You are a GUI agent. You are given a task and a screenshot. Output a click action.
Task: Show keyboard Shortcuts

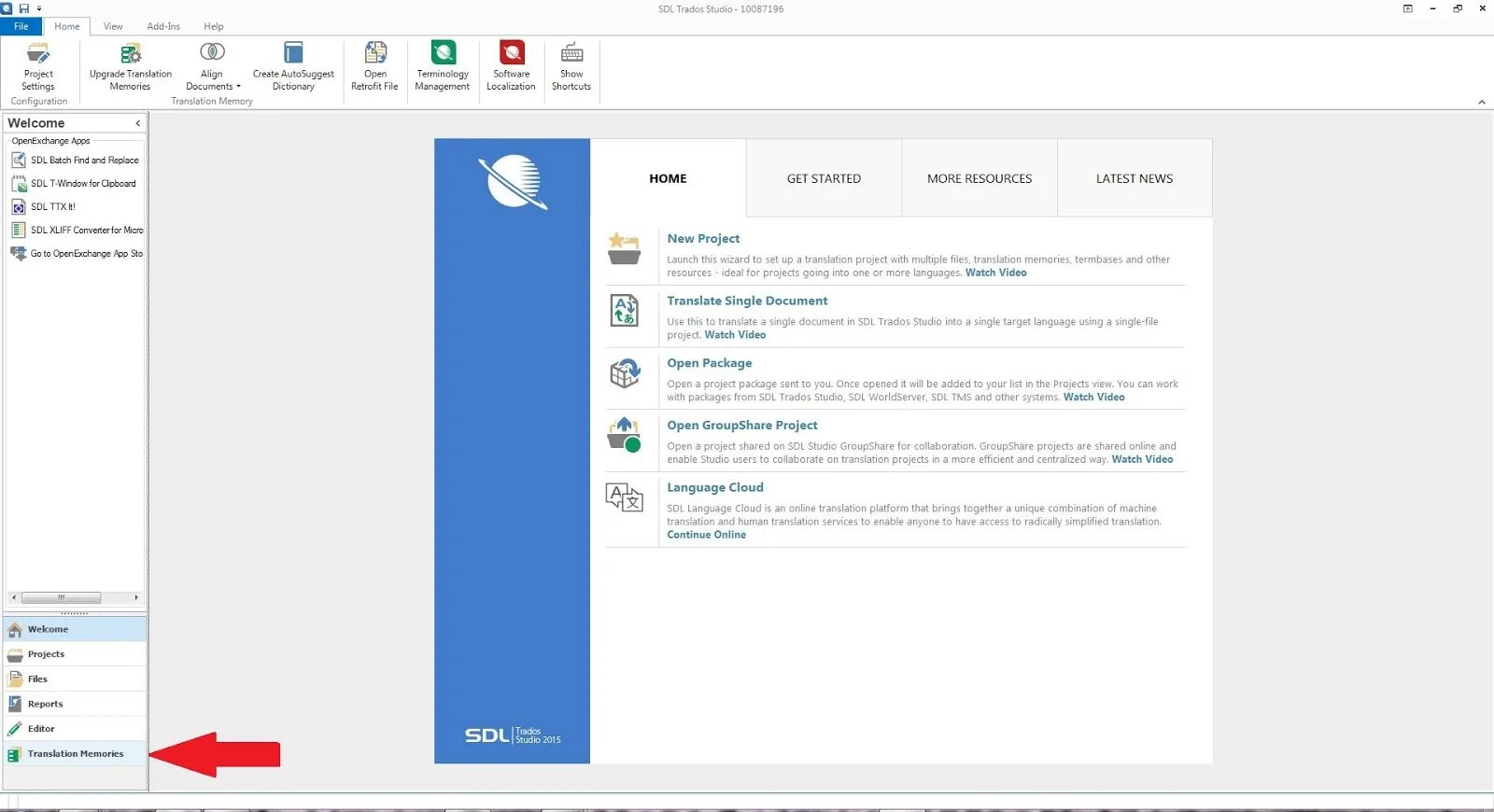pos(571,66)
